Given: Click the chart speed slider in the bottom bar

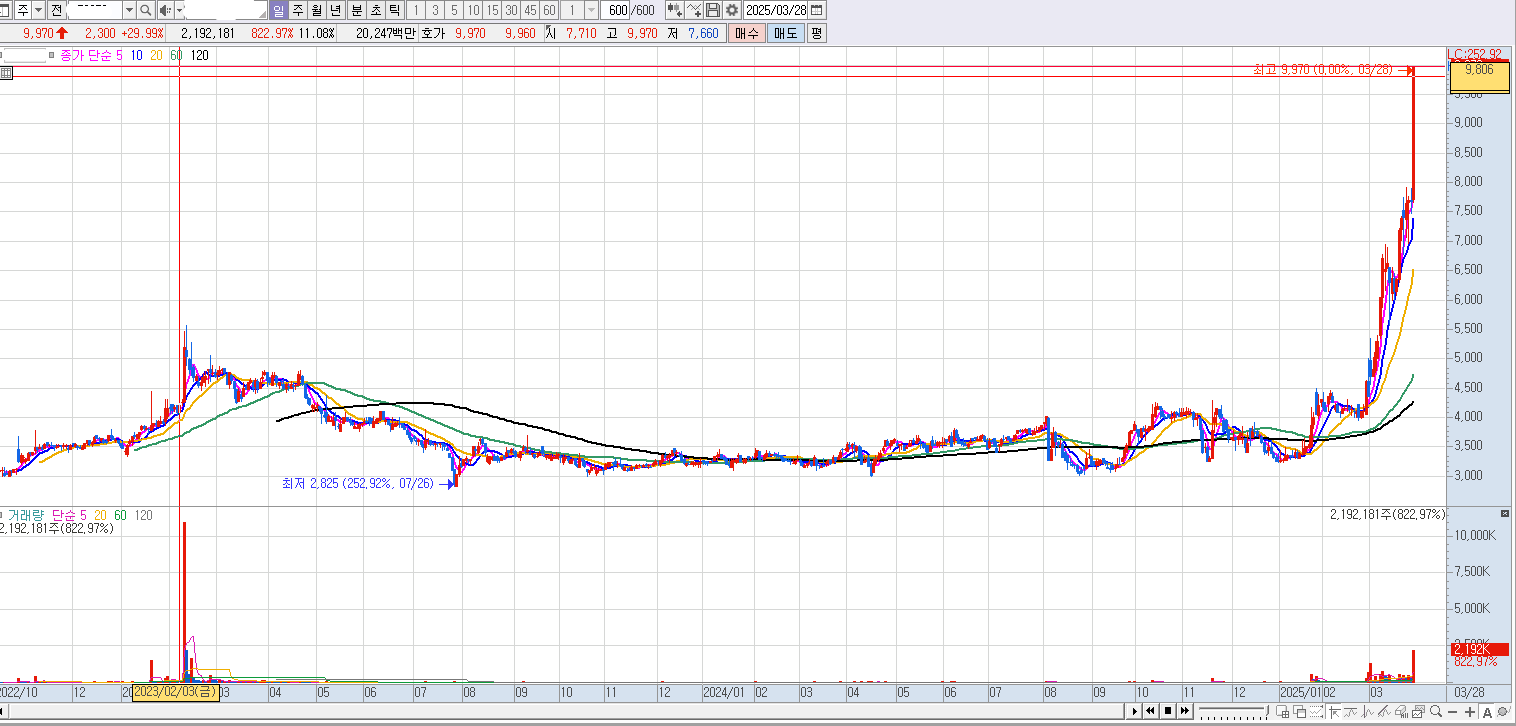Looking at the screenshot, I should [1234, 711].
